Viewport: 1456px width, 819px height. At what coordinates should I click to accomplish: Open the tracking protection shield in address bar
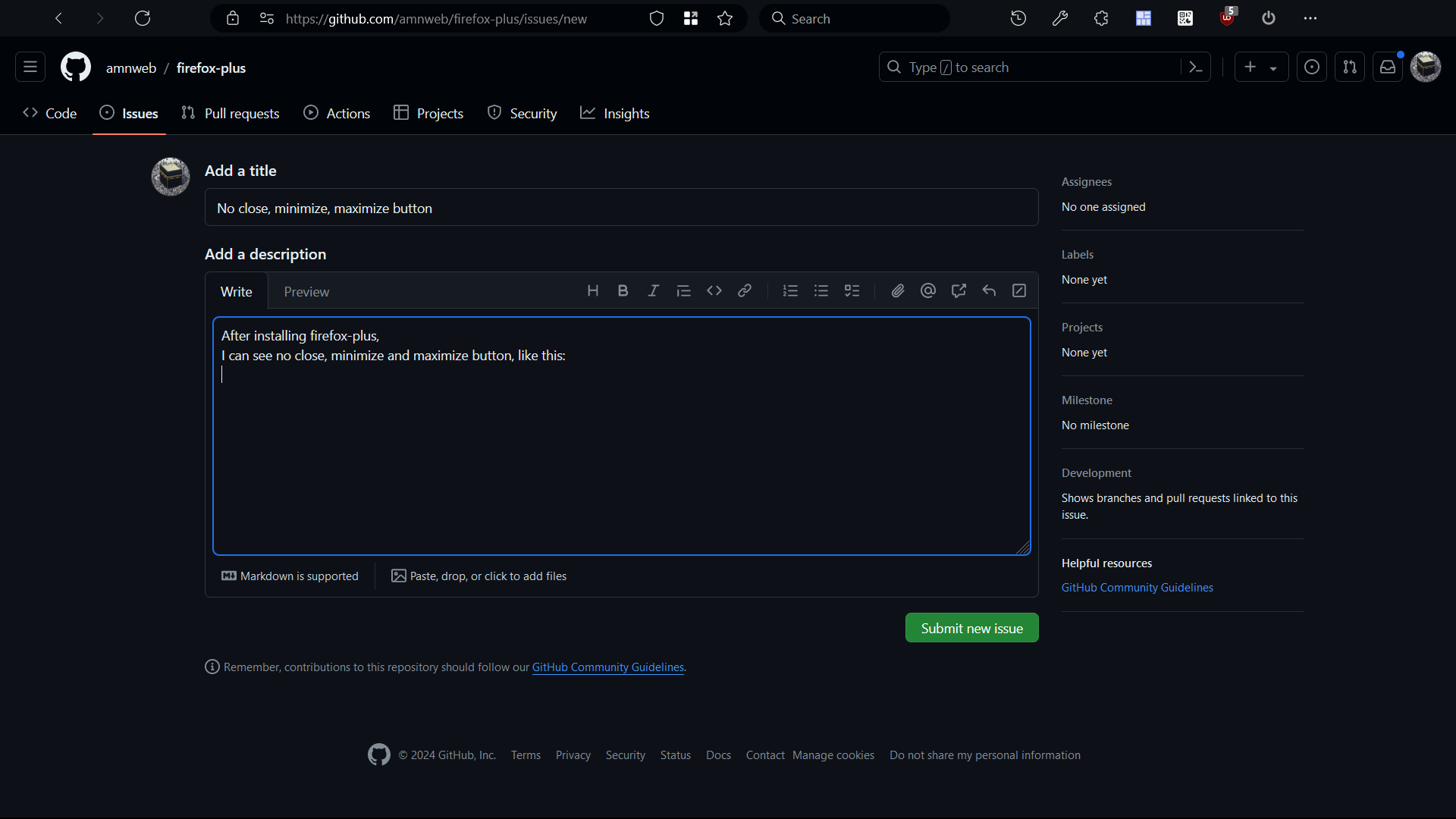click(657, 18)
